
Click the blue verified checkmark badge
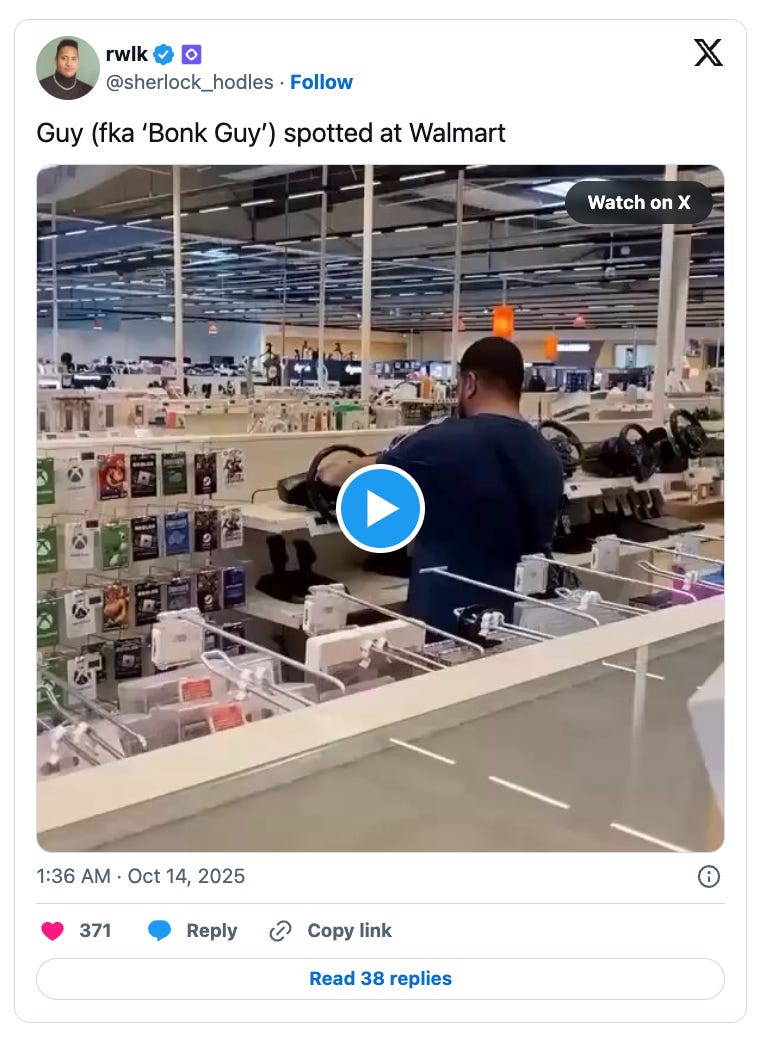(163, 54)
